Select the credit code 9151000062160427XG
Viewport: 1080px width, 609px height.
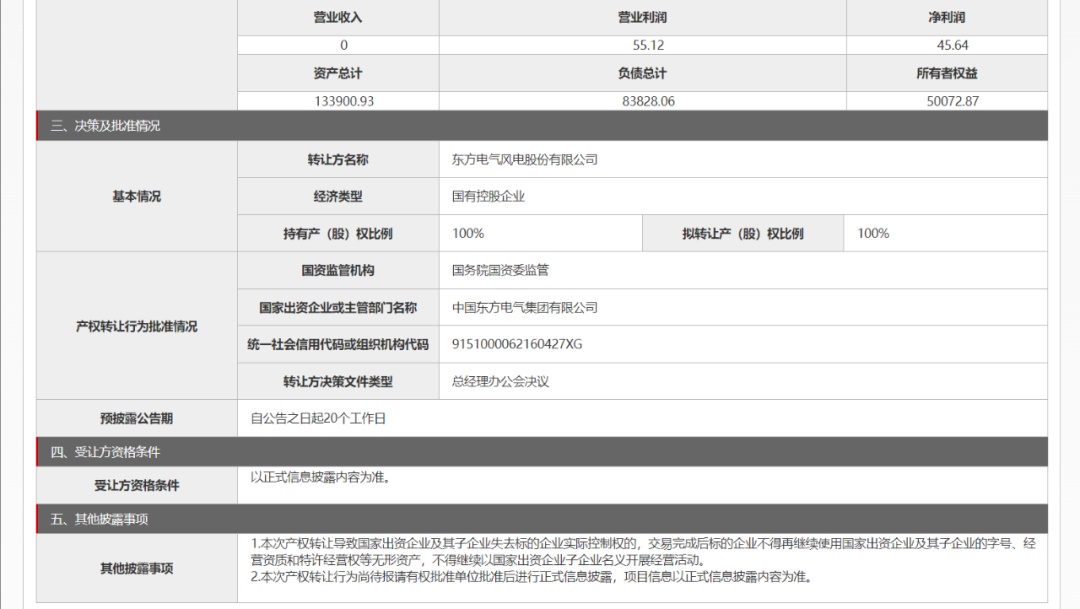517,344
